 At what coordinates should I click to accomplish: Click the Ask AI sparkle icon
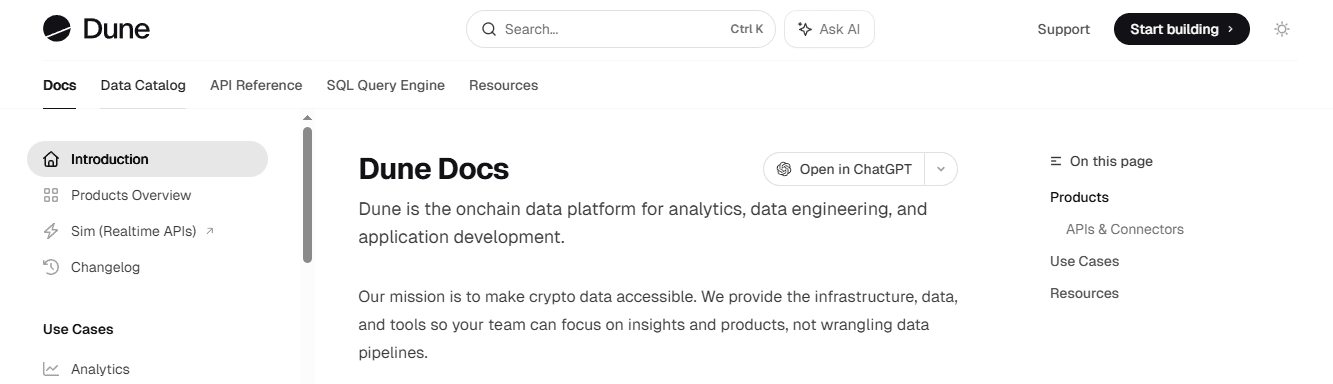tap(805, 29)
